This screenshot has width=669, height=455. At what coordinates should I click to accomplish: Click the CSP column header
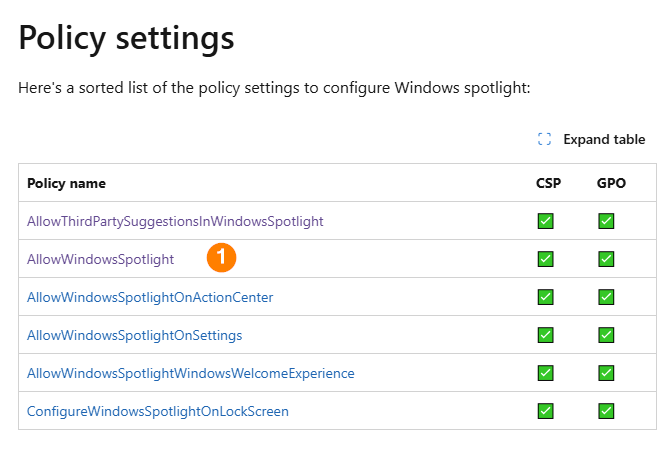pyautogui.click(x=548, y=183)
